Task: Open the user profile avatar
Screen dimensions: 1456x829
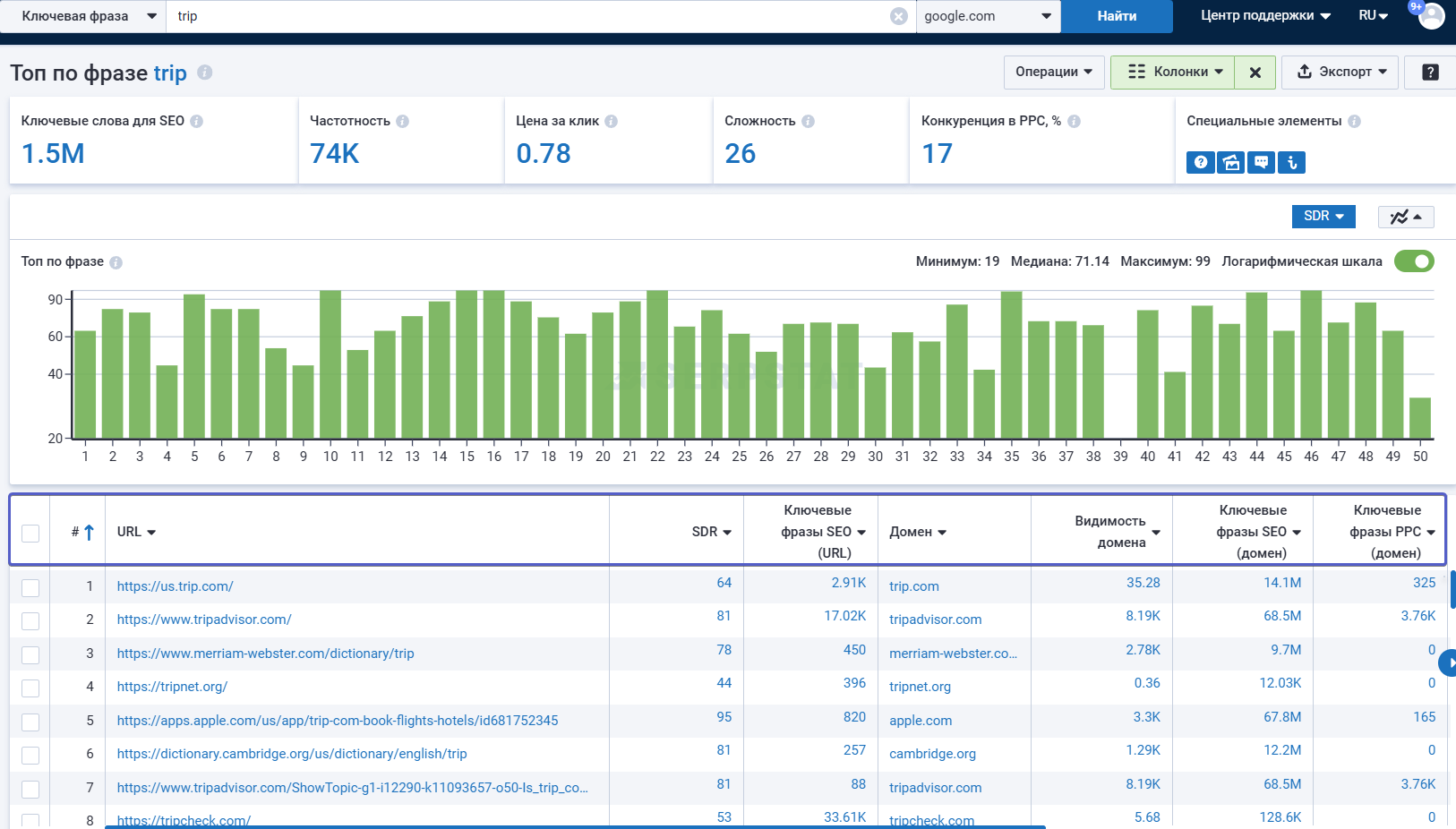Action: (x=1432, y=16)
